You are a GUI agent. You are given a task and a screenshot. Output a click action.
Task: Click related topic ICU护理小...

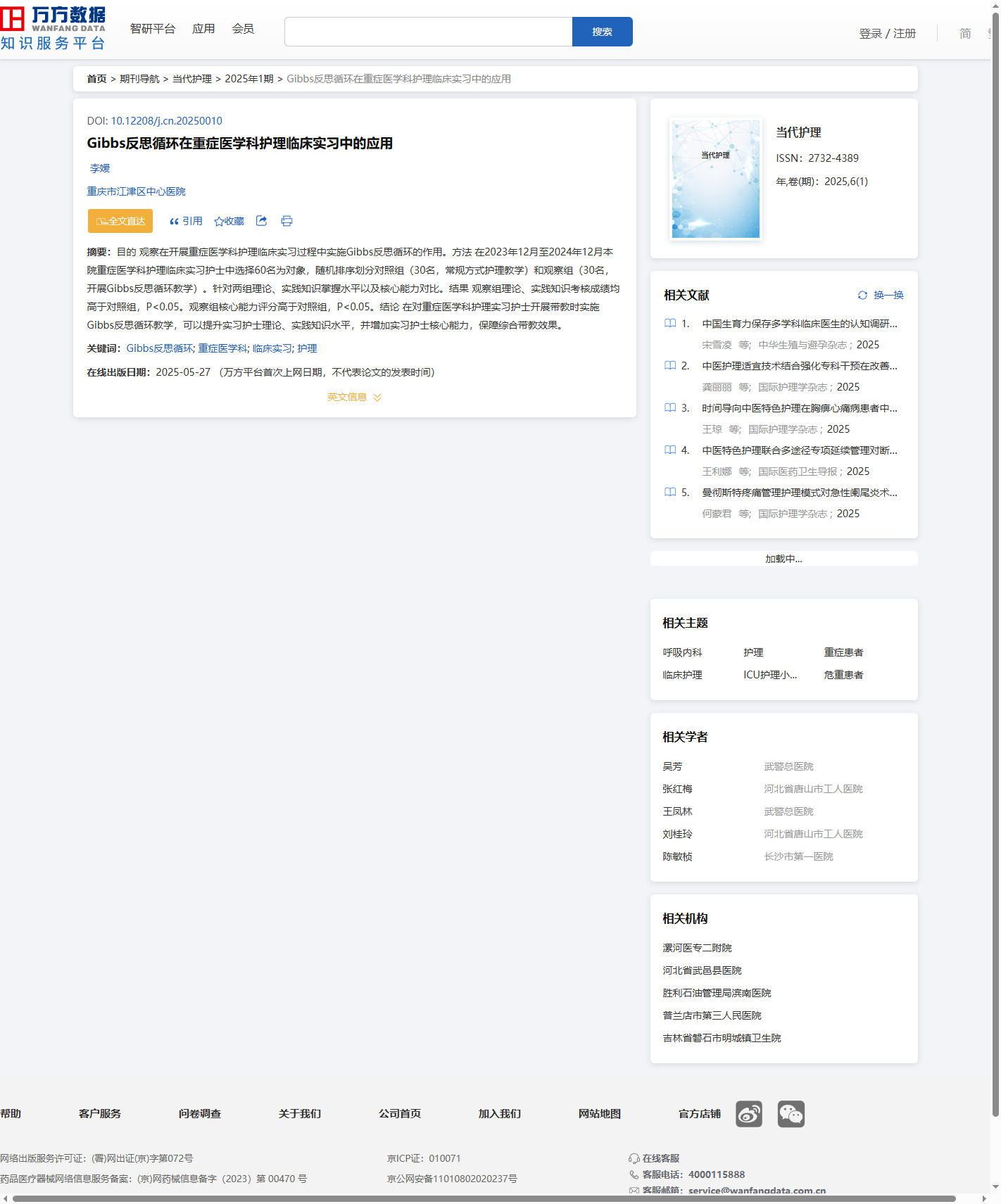(x=770, y=675)
